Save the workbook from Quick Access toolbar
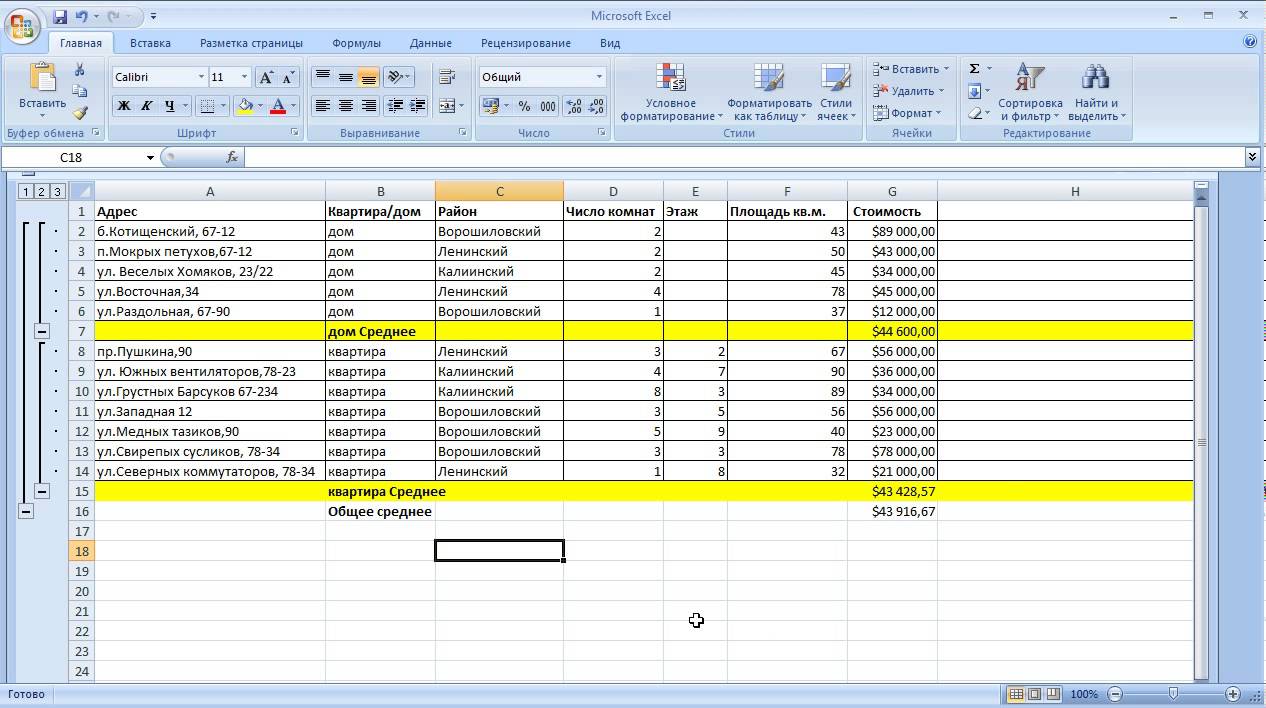Screen dimensions: 1266x708 coord(60,16)
